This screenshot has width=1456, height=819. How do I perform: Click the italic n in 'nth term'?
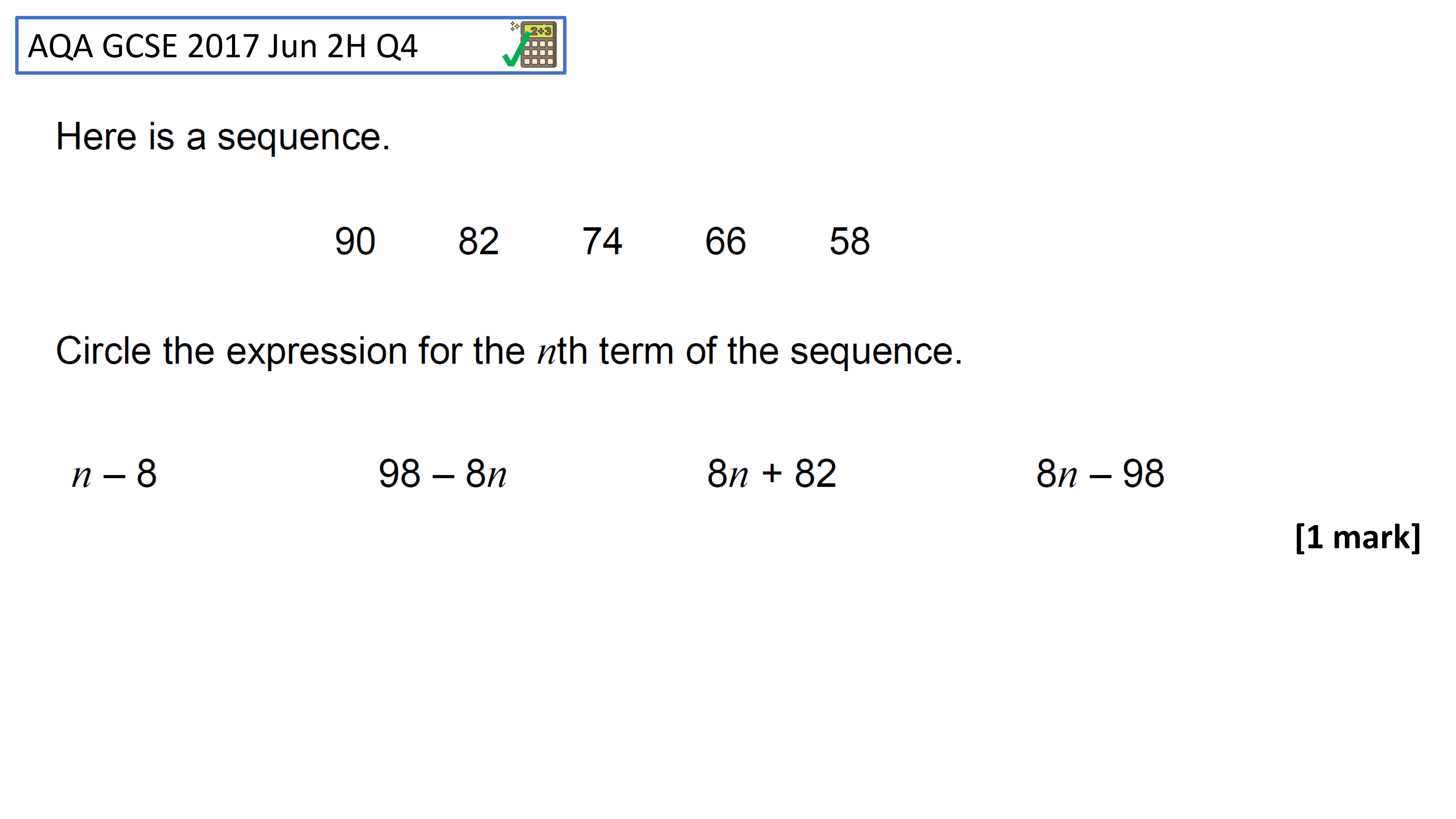click(x=546, y=353)
